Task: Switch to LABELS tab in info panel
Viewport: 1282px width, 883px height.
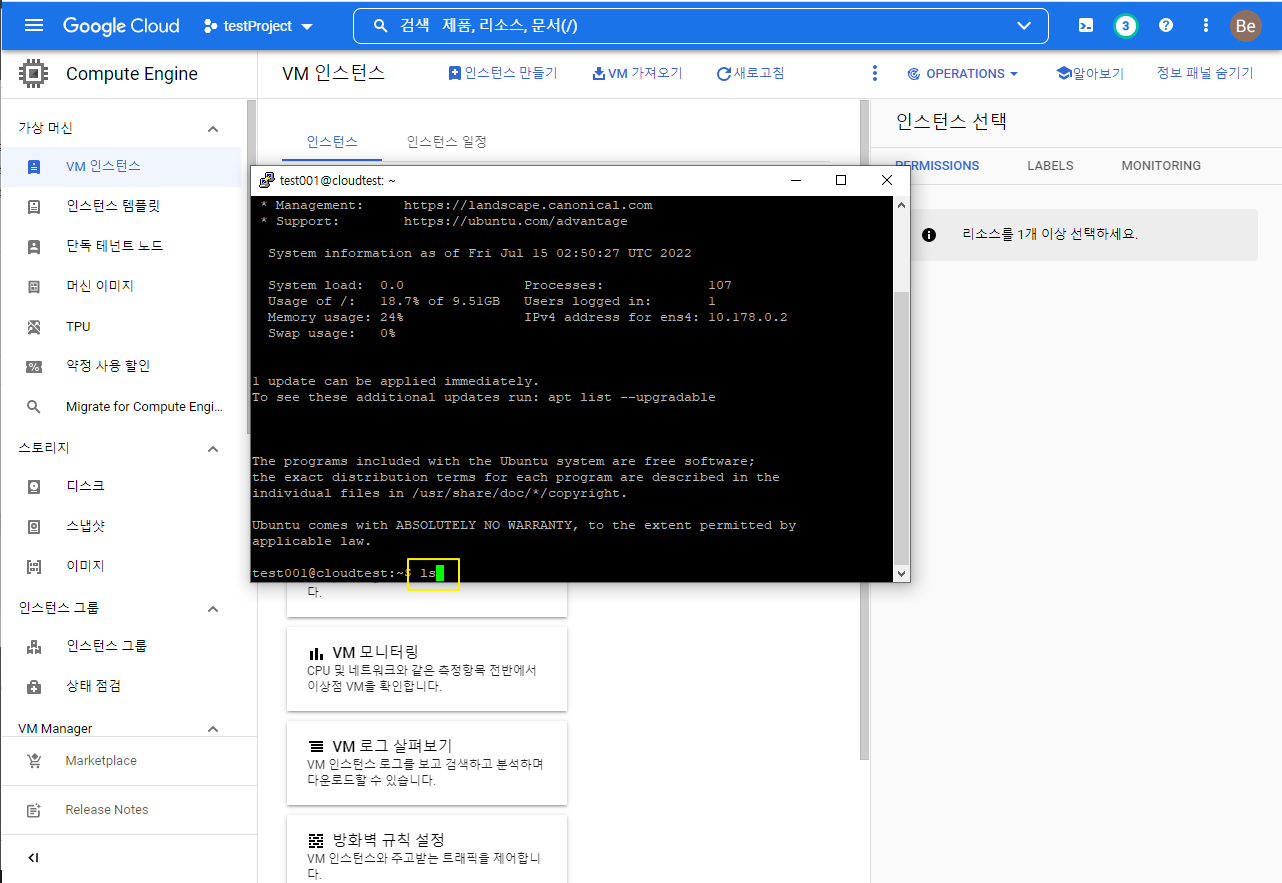Action: (x=1050, y=166)
